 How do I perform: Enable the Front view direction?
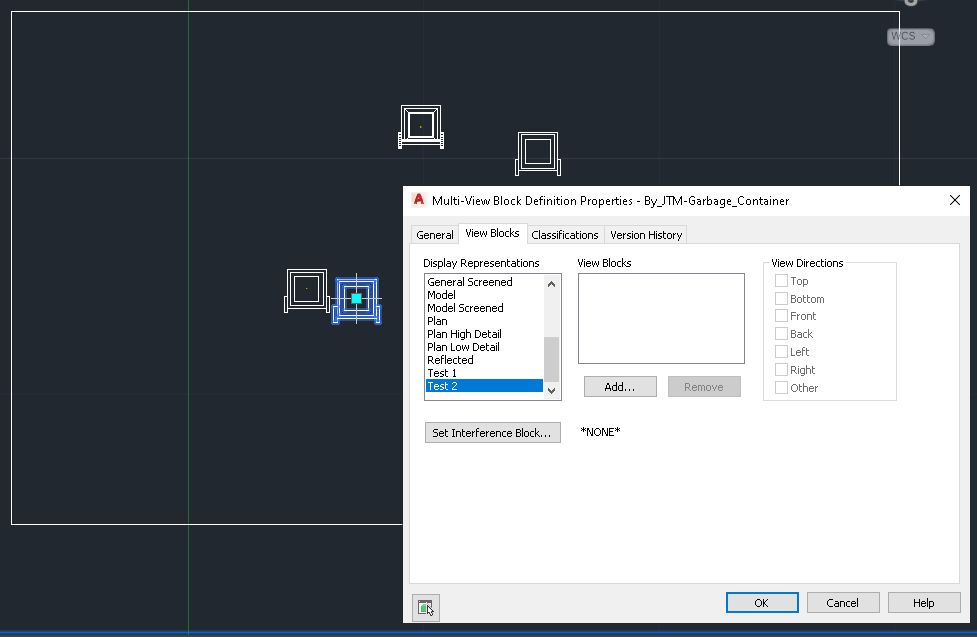click(780, 316)
